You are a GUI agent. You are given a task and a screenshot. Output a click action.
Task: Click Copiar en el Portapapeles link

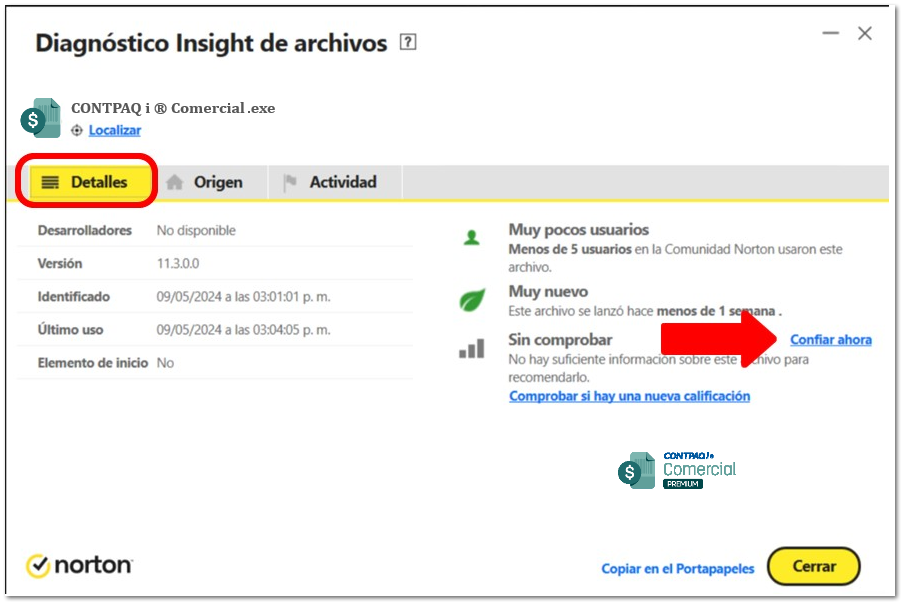(x=677, y=569)
